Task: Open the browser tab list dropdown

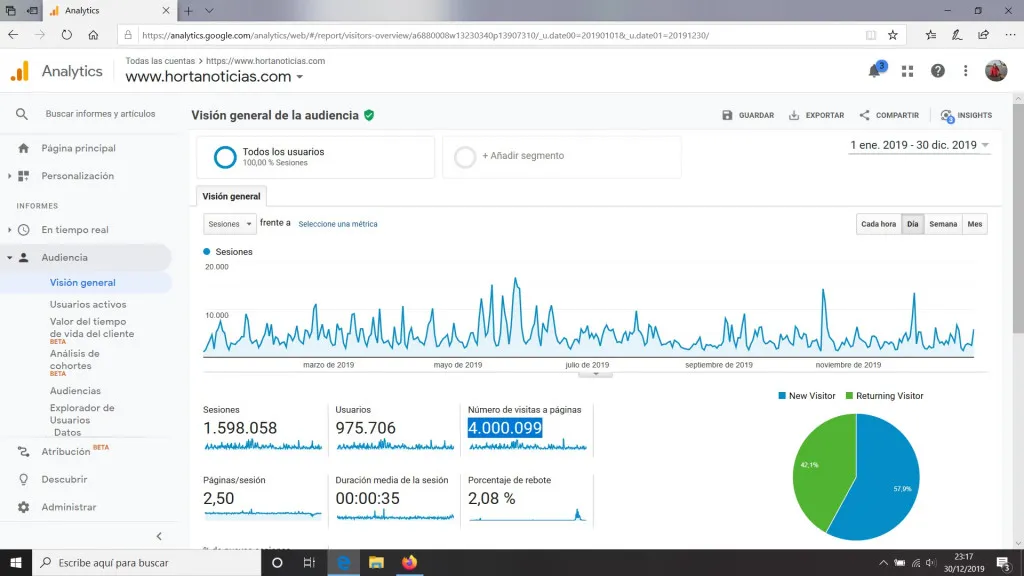Action: coord(209,10)
